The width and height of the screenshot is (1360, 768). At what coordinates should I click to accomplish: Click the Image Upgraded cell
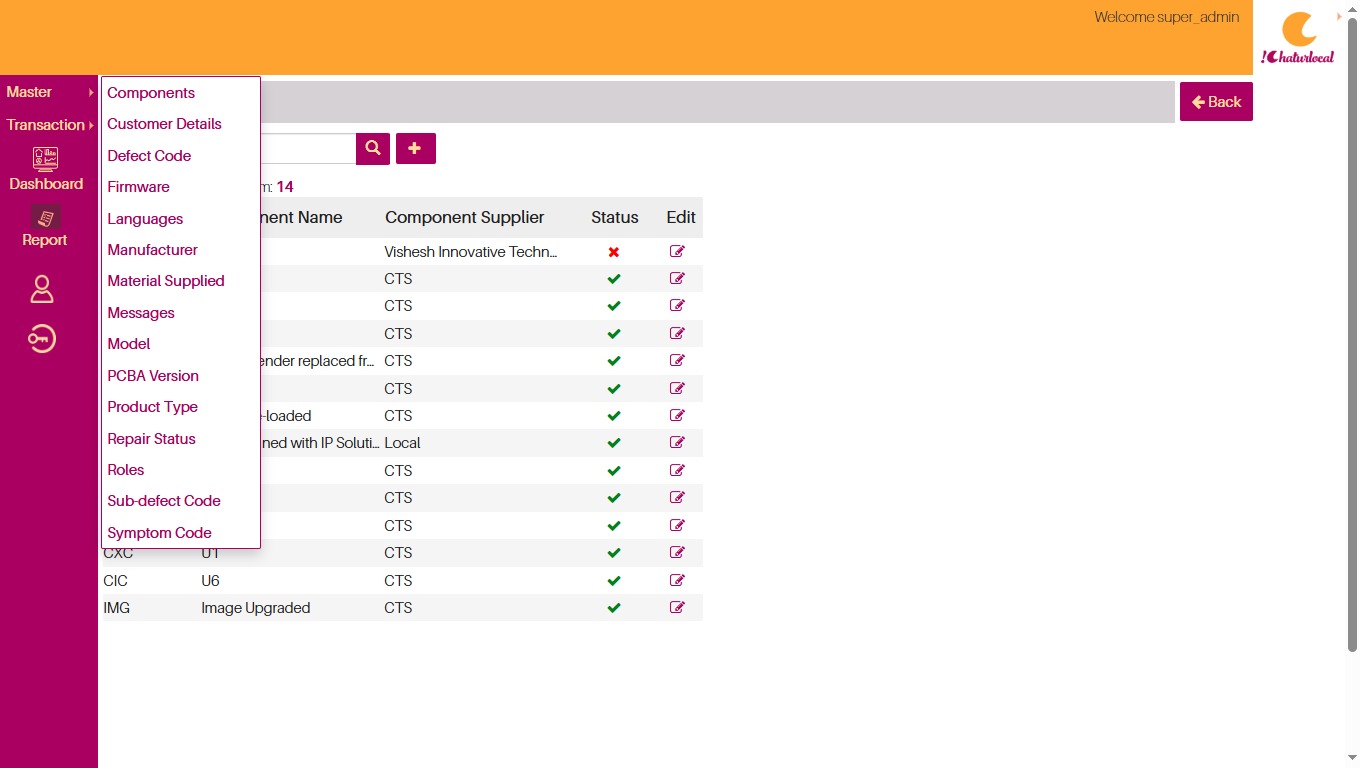click(256, 608)
